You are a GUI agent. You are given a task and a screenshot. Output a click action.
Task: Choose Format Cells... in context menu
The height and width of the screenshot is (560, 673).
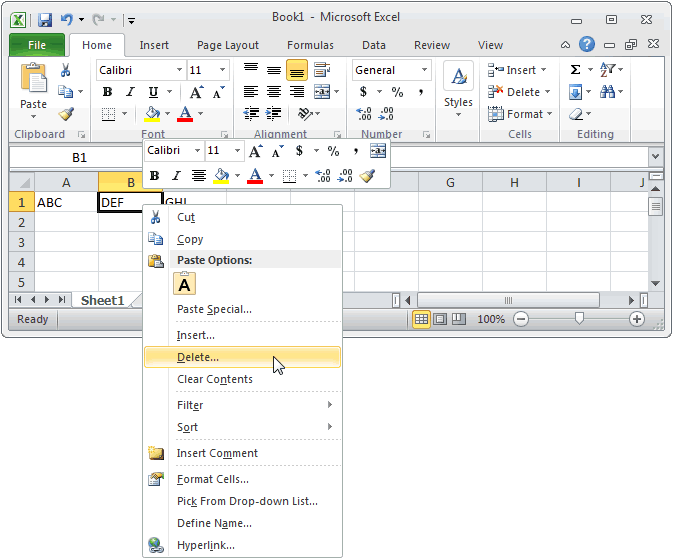(x=243, y=479)
